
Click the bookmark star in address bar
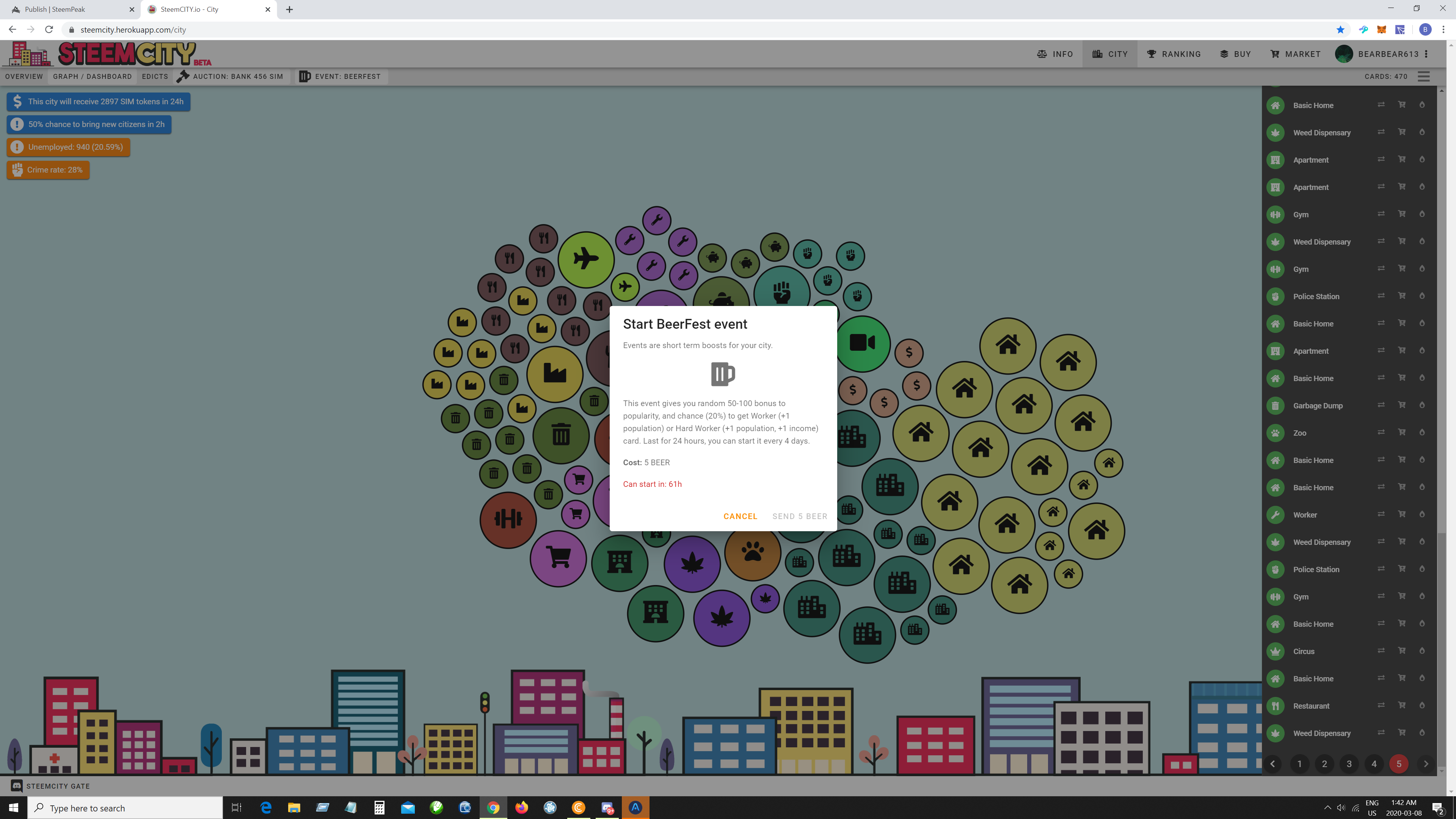click(1340, 30)
